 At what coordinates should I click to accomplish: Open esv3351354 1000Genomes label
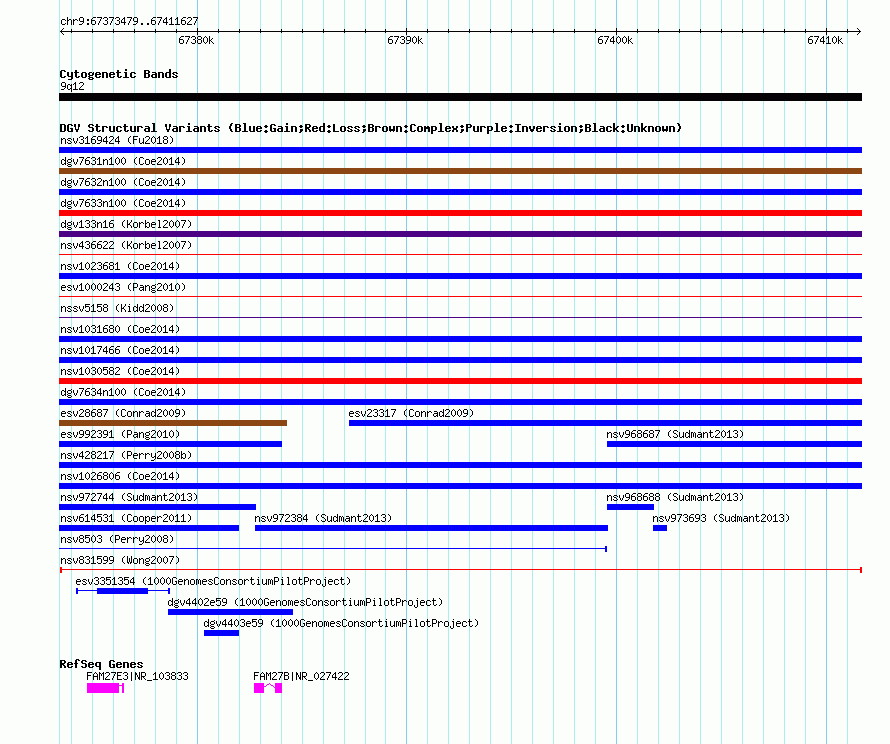click(213, 581)
